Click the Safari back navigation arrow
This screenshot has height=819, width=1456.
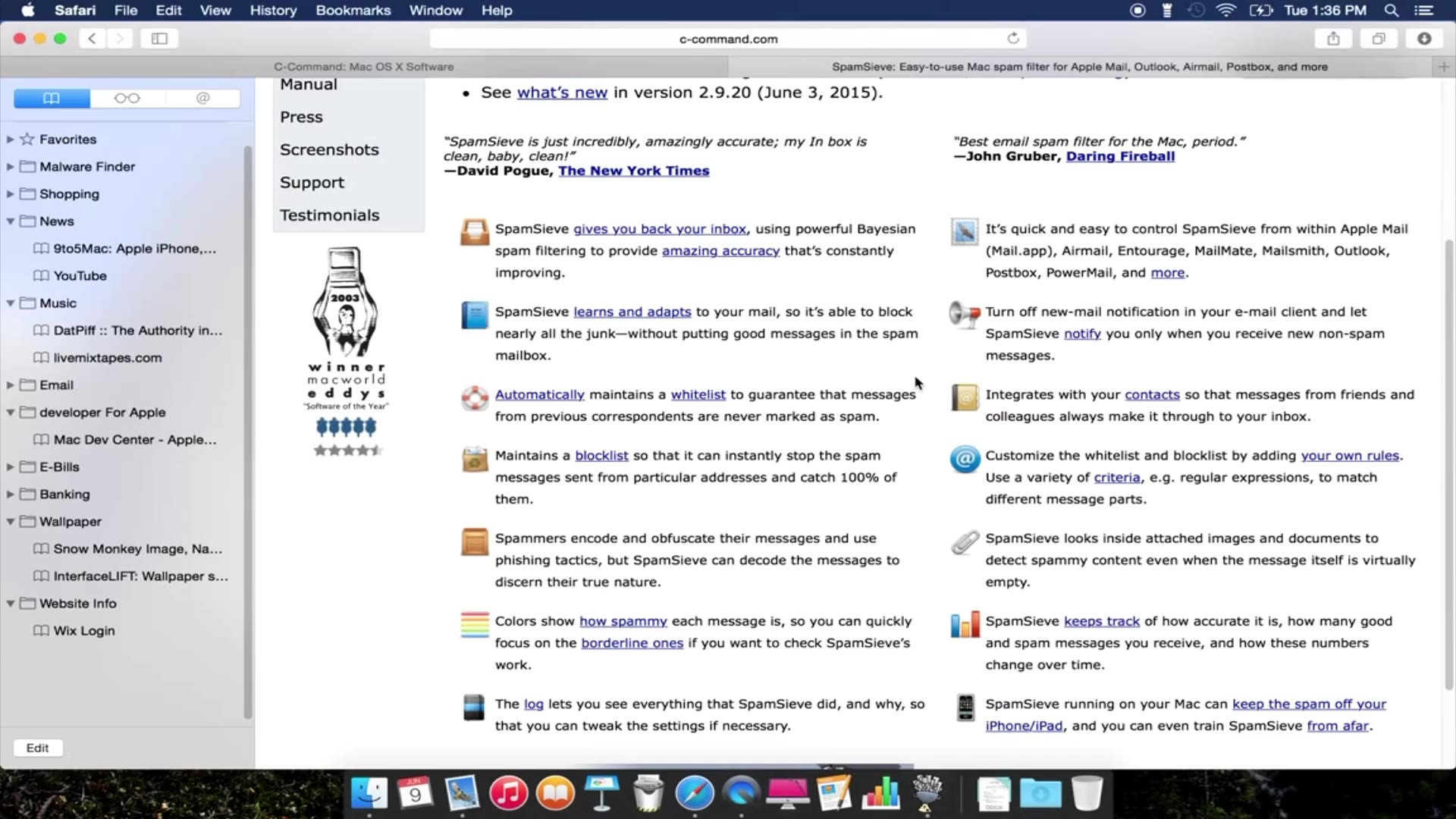point(92,39)
